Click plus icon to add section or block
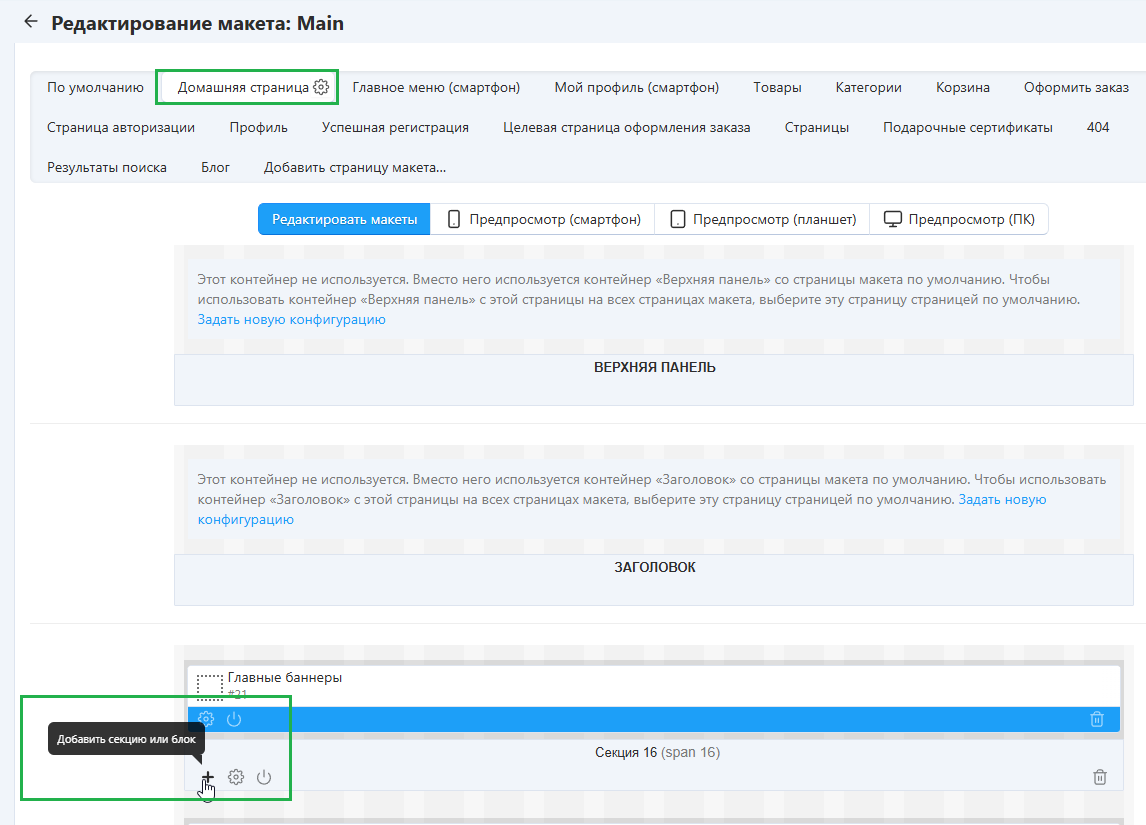 208,777
